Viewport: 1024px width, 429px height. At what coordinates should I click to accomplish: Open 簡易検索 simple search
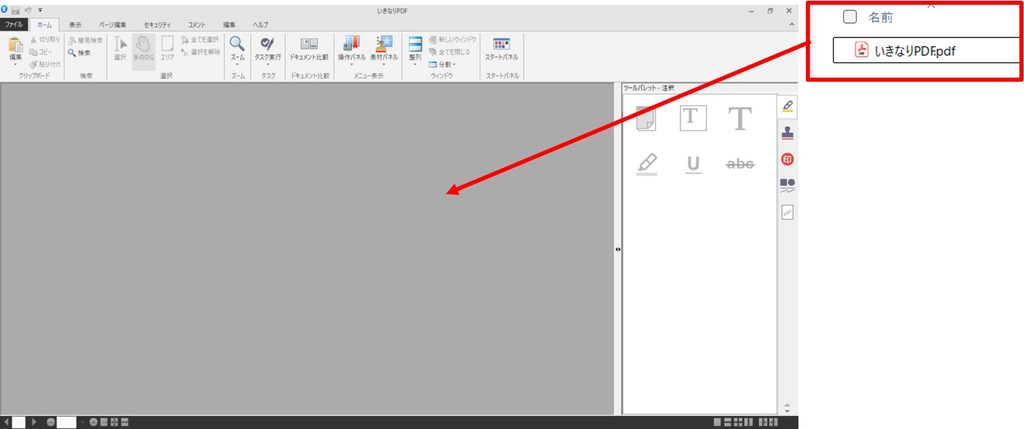pos(86,40)
